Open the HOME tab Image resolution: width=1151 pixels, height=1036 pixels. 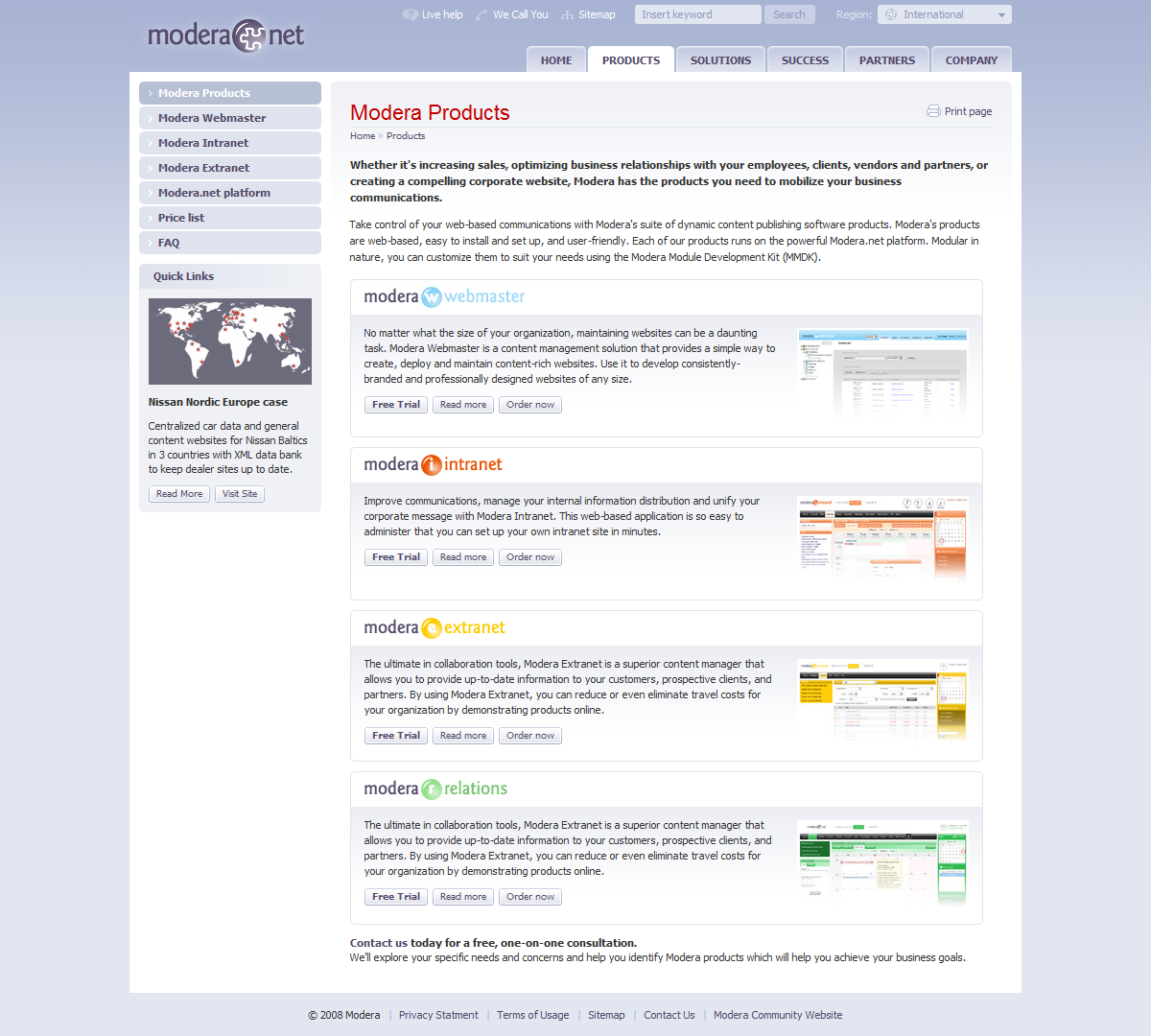pyautogui.click(x=556, y=59)
